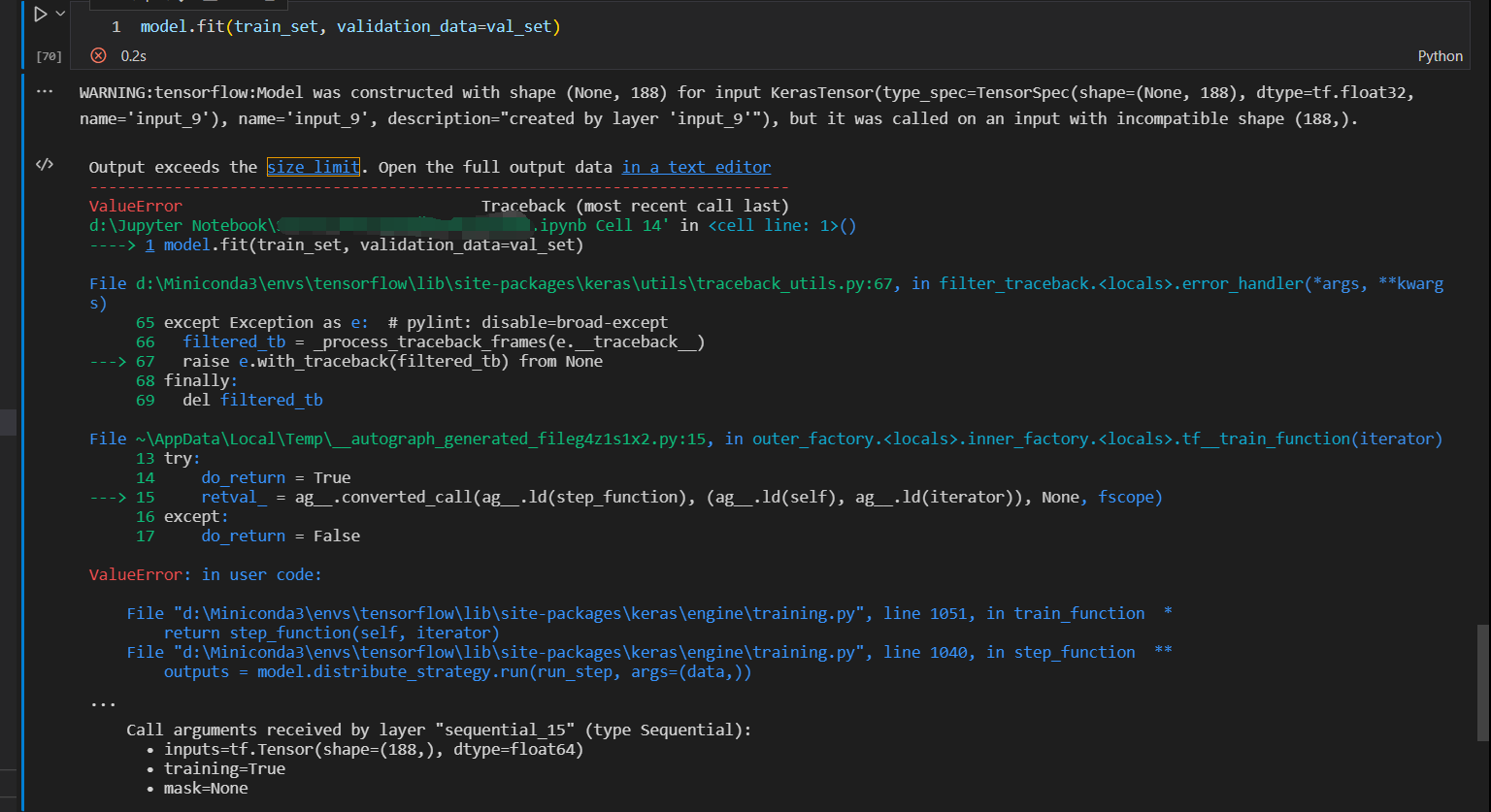Click the 'return step_function(self, iterator)' line
The width and height of the screenshot is (1491, 812).
pyautogui.click(x=332, y=633)
